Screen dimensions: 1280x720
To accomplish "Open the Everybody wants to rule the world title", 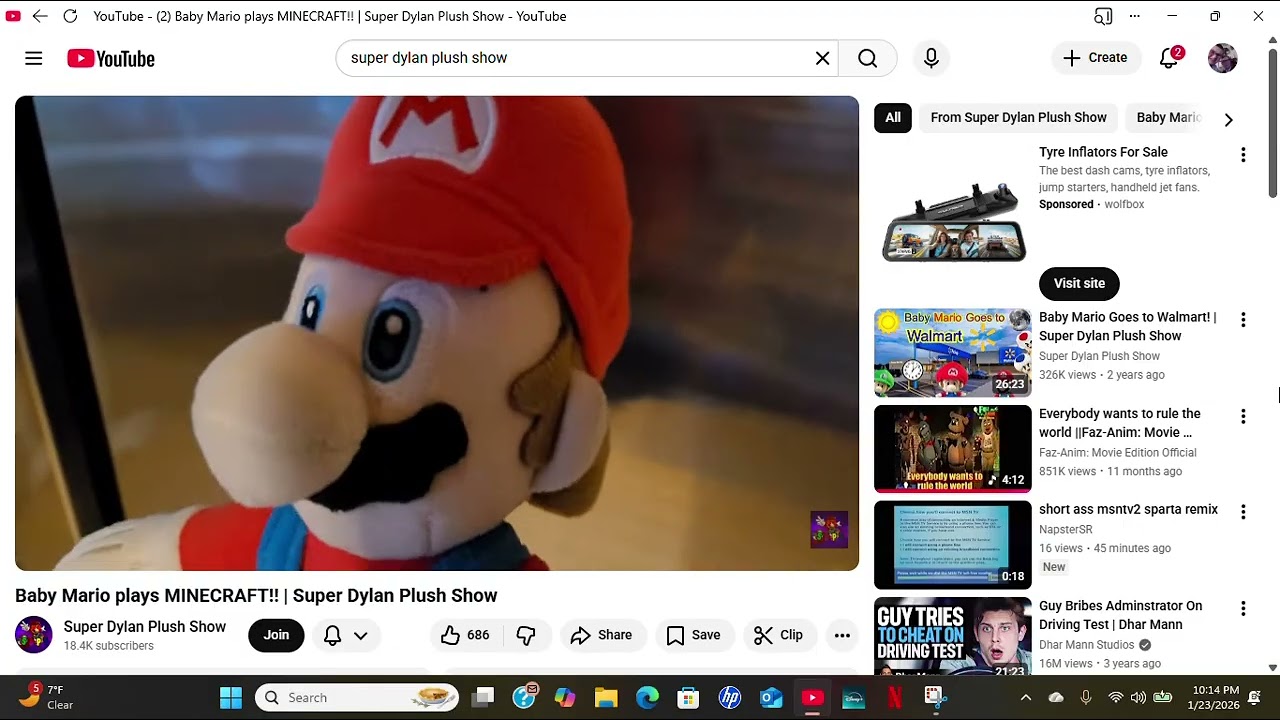I will point(1120,423).
